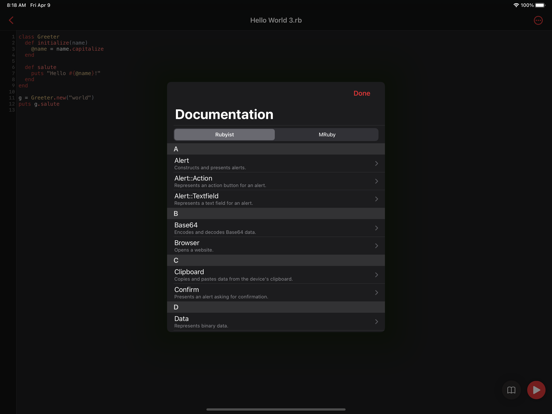The width and height of the screenshot is (552, 414).
Task: Click the Greeter.new("world") code line
Action: coord(56,98)
